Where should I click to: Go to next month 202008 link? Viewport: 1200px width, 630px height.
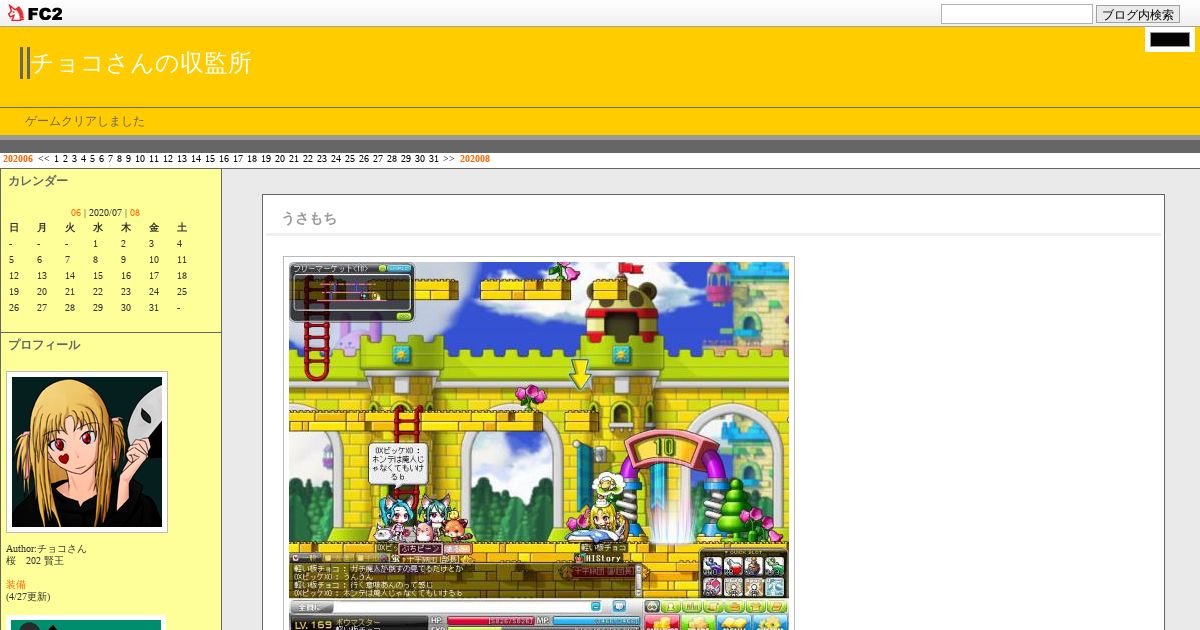(475, 159)
